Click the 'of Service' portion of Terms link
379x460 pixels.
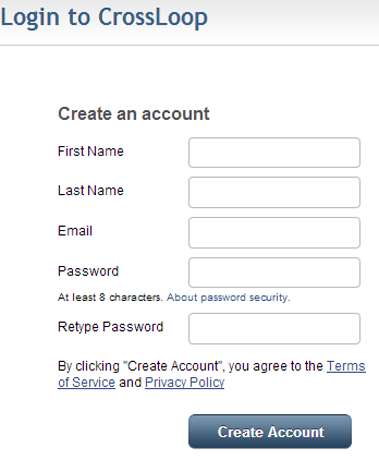click(87, 382)
